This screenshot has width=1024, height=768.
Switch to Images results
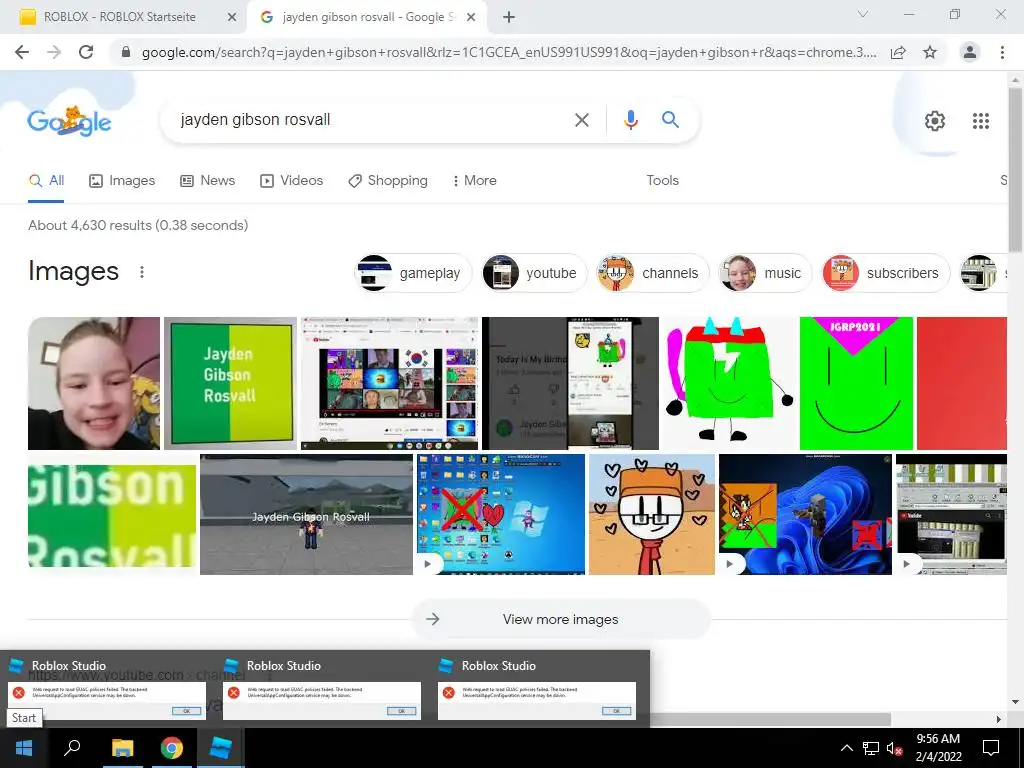[x=122, y=181]
